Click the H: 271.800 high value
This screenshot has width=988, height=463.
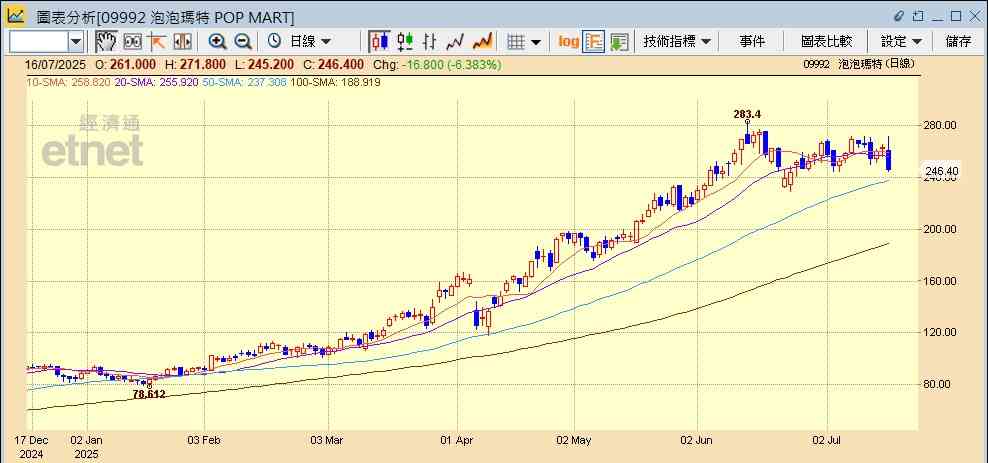click(195, 64)
